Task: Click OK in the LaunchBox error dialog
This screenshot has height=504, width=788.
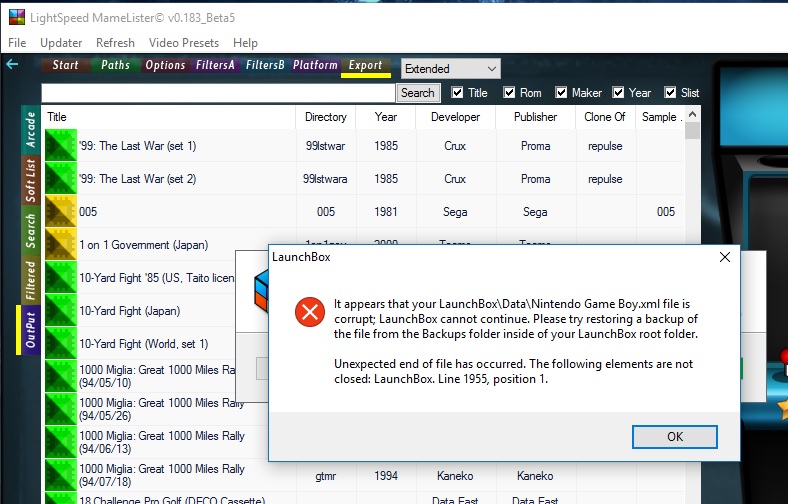Action: click(x=674, y=437)
